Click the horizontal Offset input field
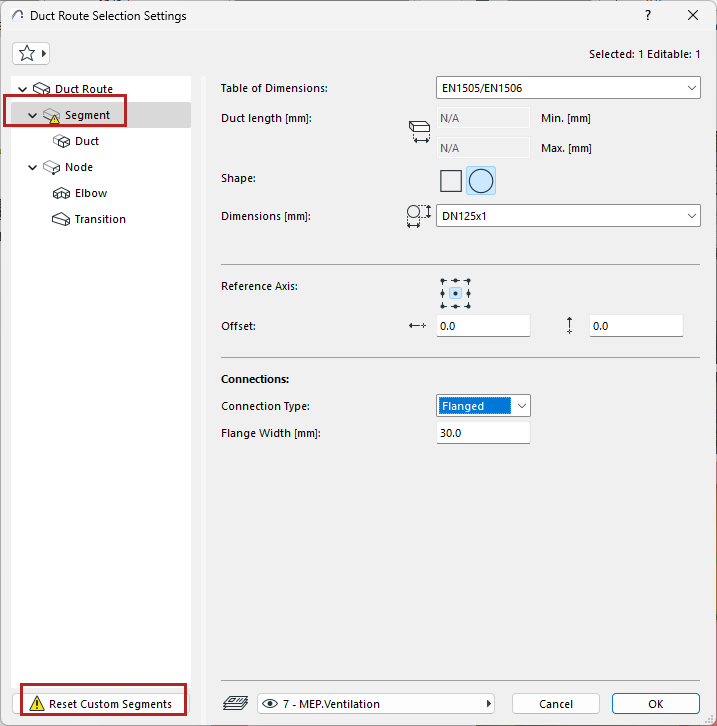This screenshot has width=717, height=726. 483,326
